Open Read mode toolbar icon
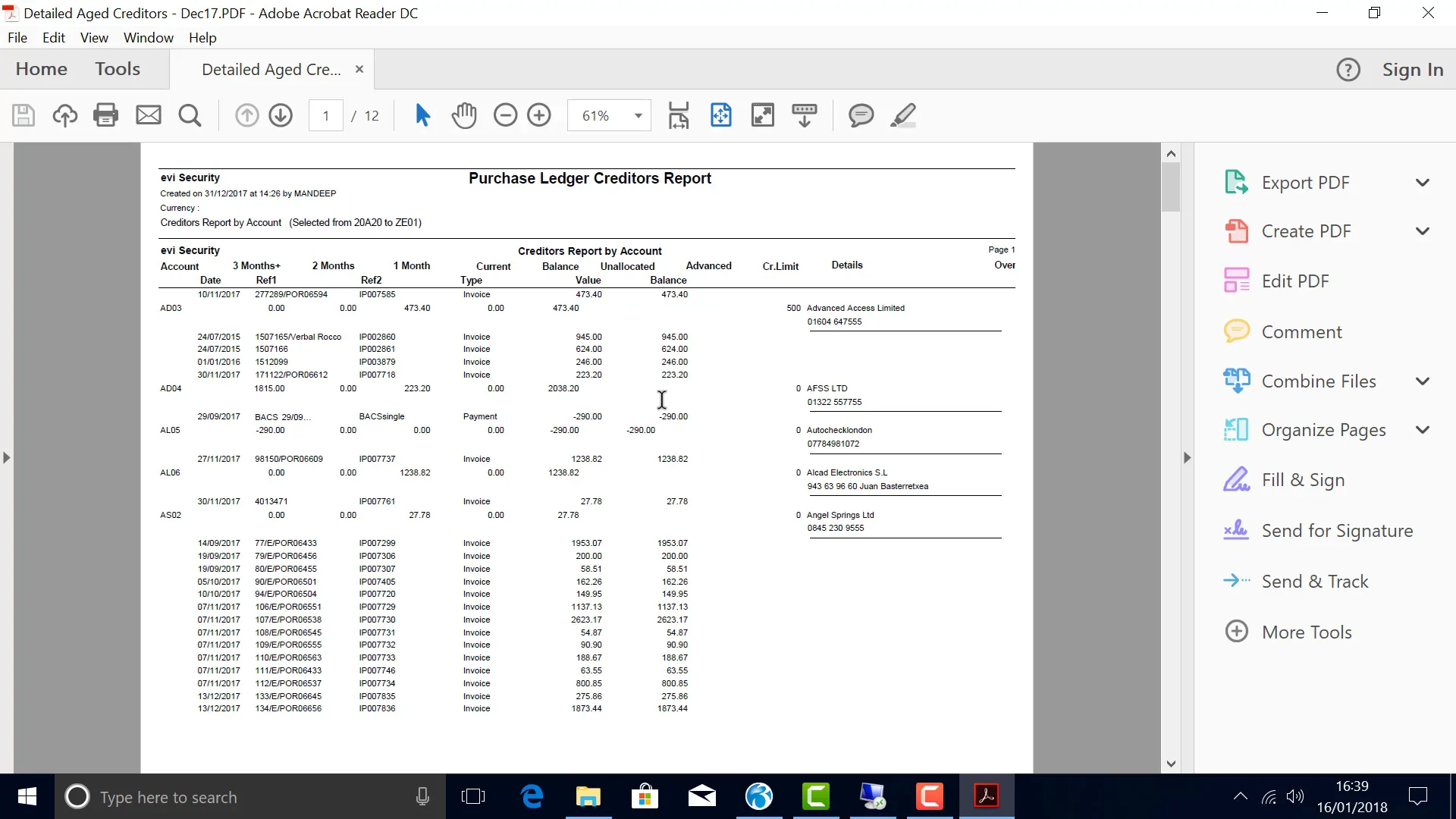This screenshot has height=819, width=1456. [x=804, y=115]
